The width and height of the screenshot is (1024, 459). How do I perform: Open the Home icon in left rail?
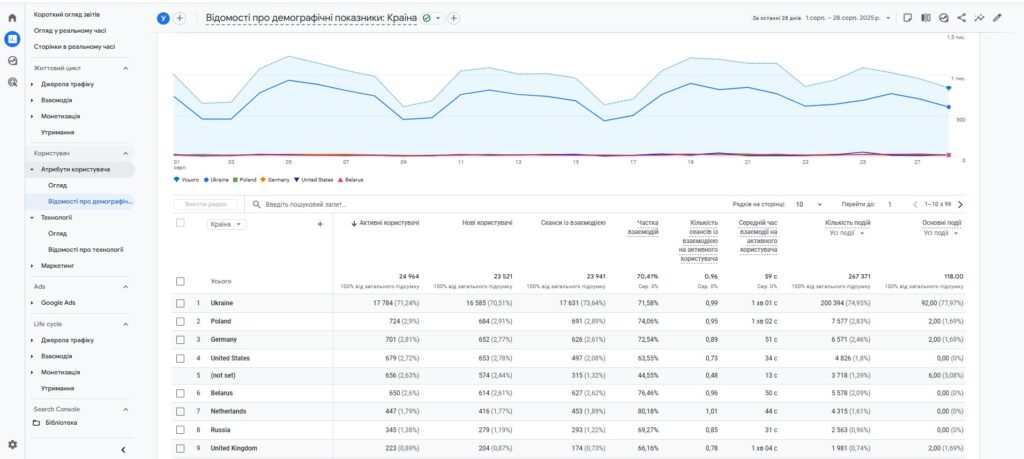12,17
